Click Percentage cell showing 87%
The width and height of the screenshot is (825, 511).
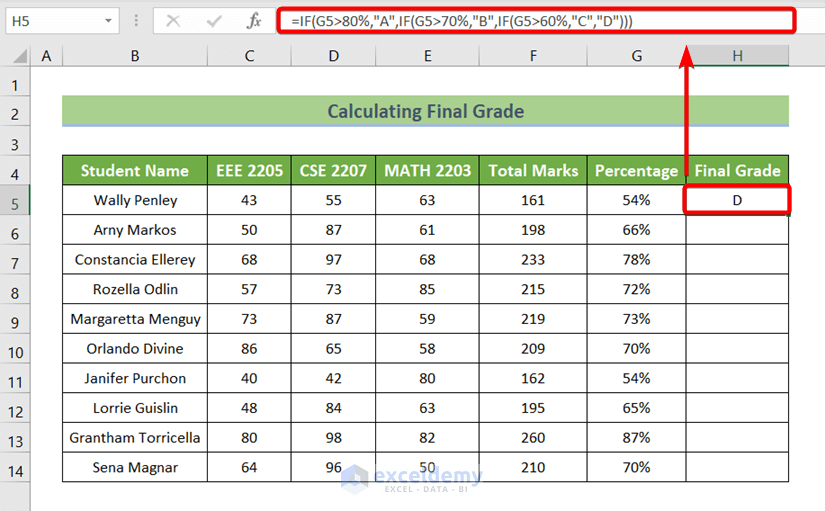(x=637, y=438)
